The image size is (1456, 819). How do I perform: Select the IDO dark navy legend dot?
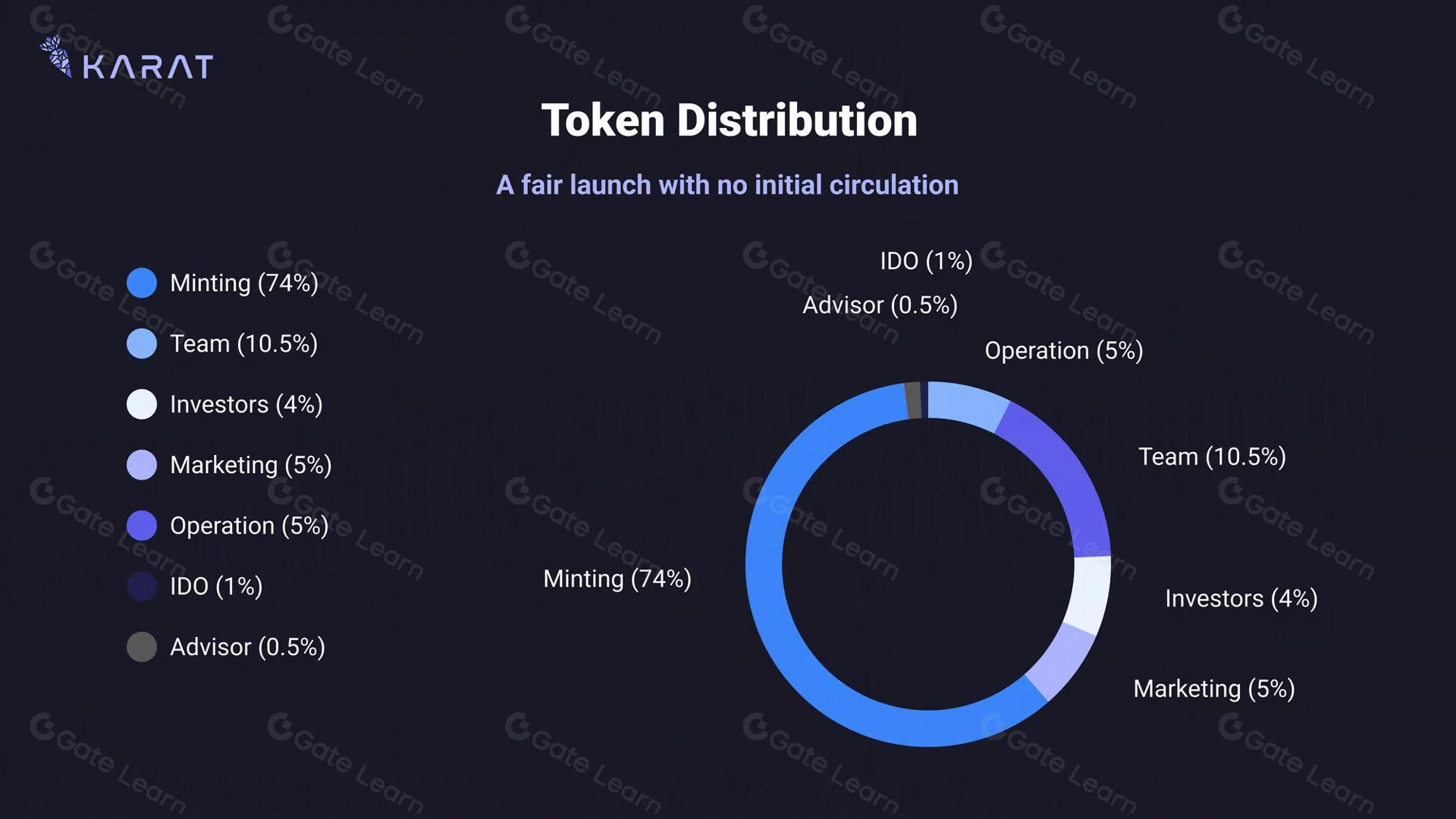pyautogui.click(x=142, y=586)
